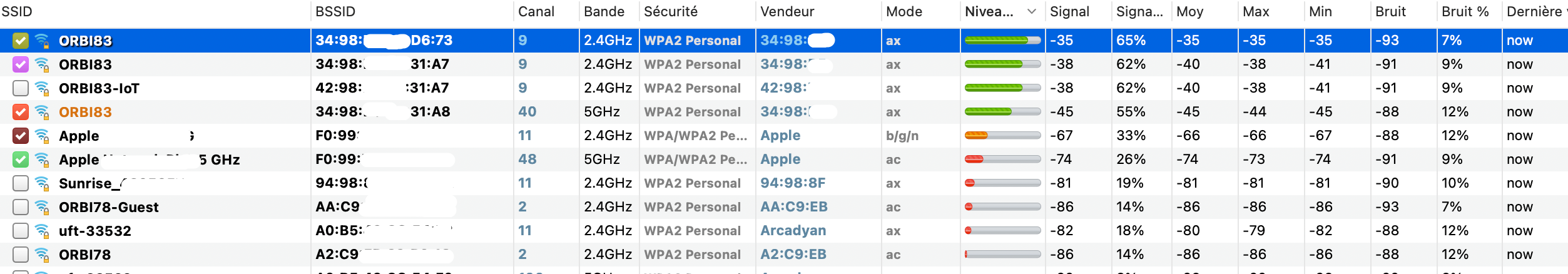1568x274 pixels.
Task: Enable the checkbox for ORBI83-IoT
Action: (21, 88)
